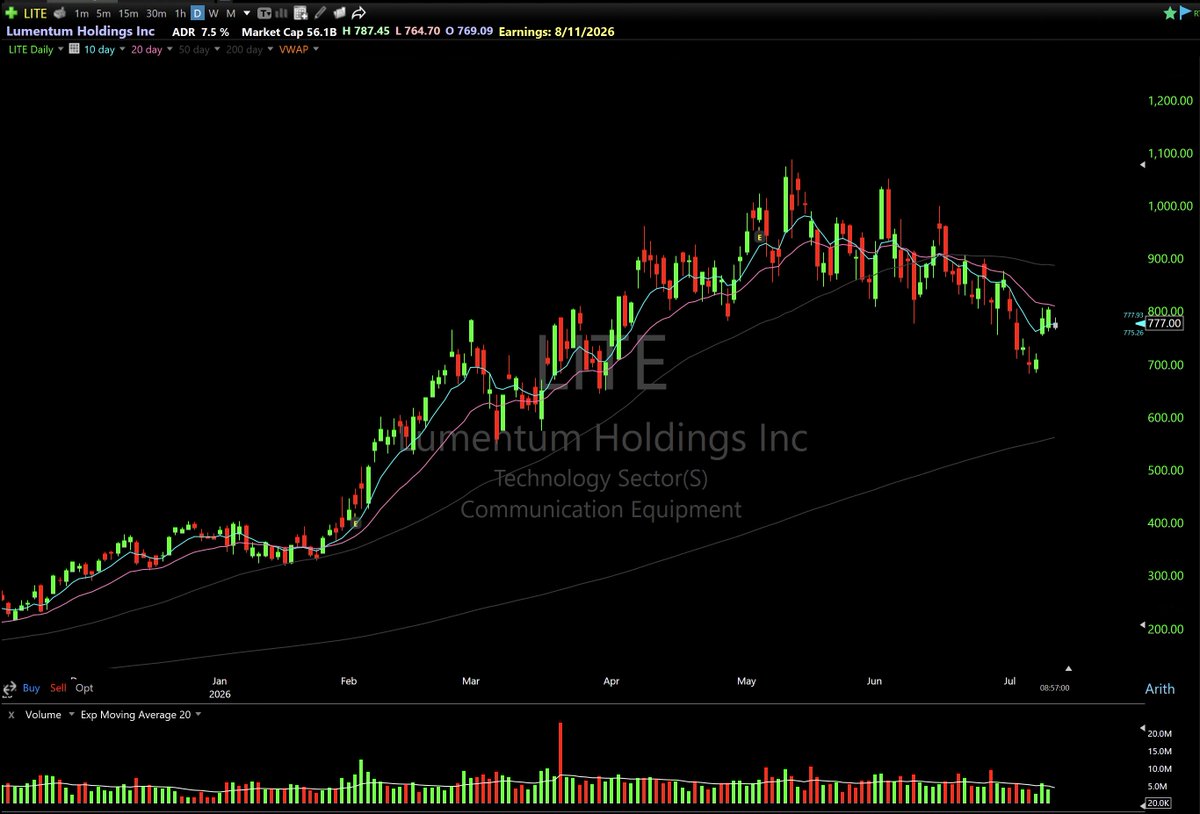Click the Jul date axis label
This screenshot has height=814, width=1200.
point(1010,681)
